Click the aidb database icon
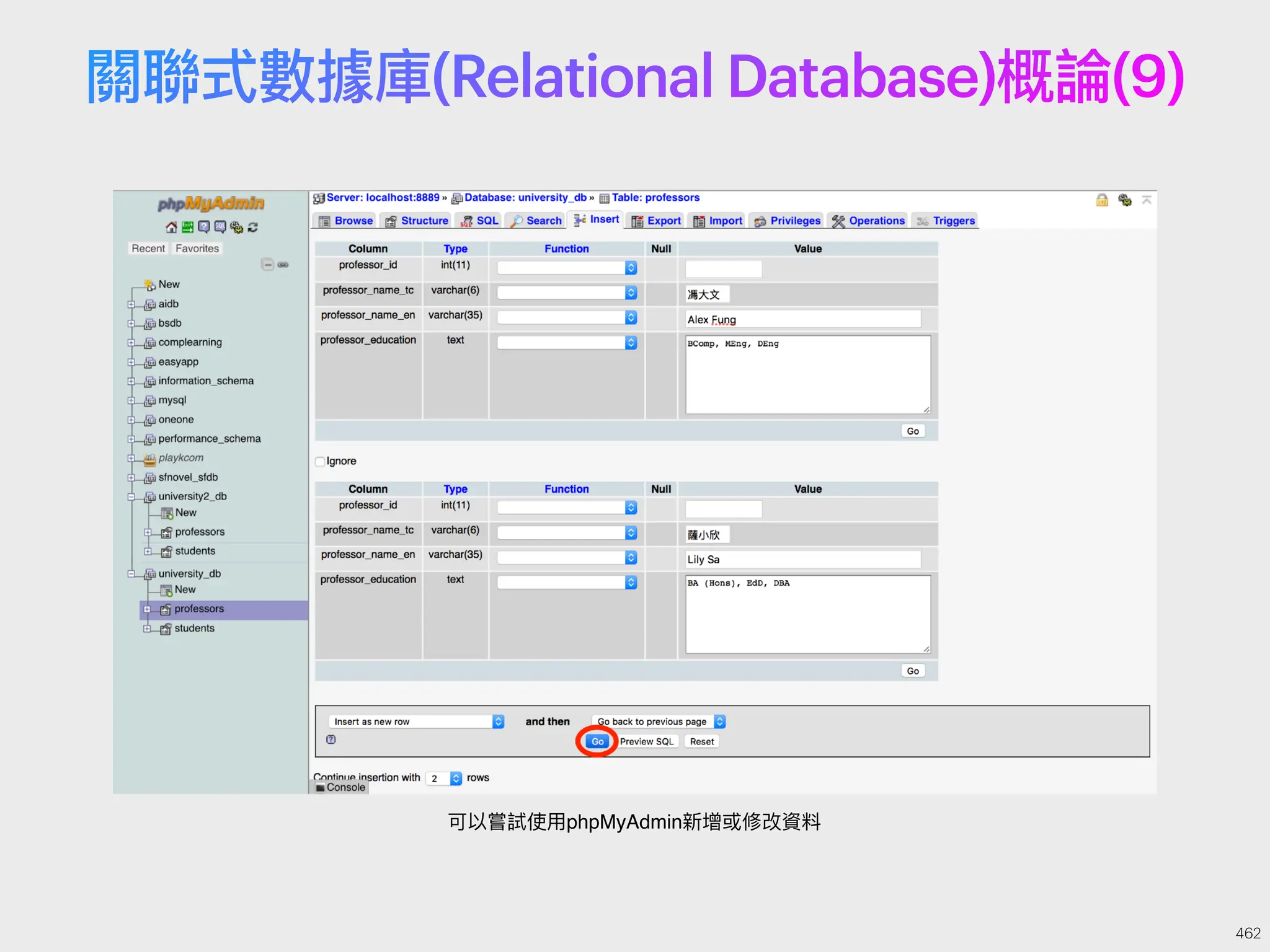This screenshot has width=1270, height=952. click(x=150, y=304)
